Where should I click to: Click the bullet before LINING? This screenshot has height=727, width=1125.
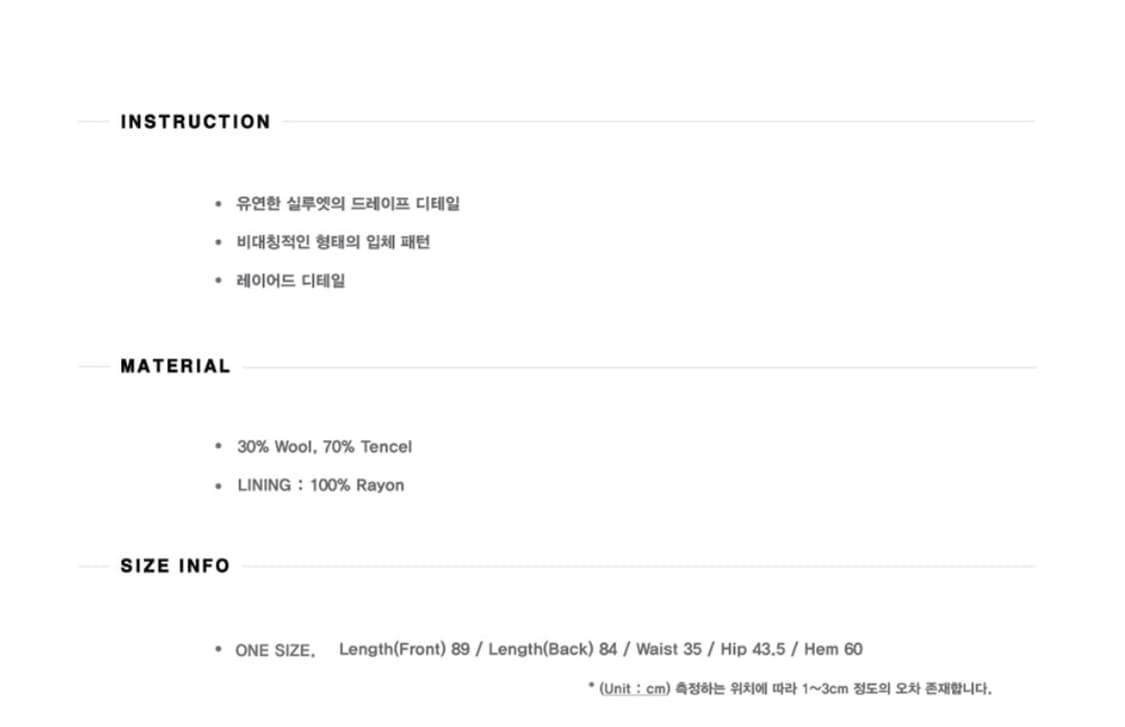[218, 486]
